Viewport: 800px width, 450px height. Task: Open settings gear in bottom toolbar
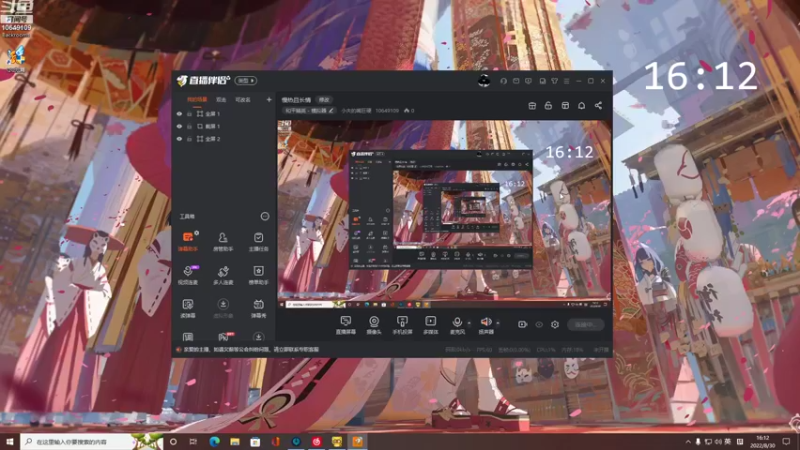pyautogui.click(x=555, y=324)
